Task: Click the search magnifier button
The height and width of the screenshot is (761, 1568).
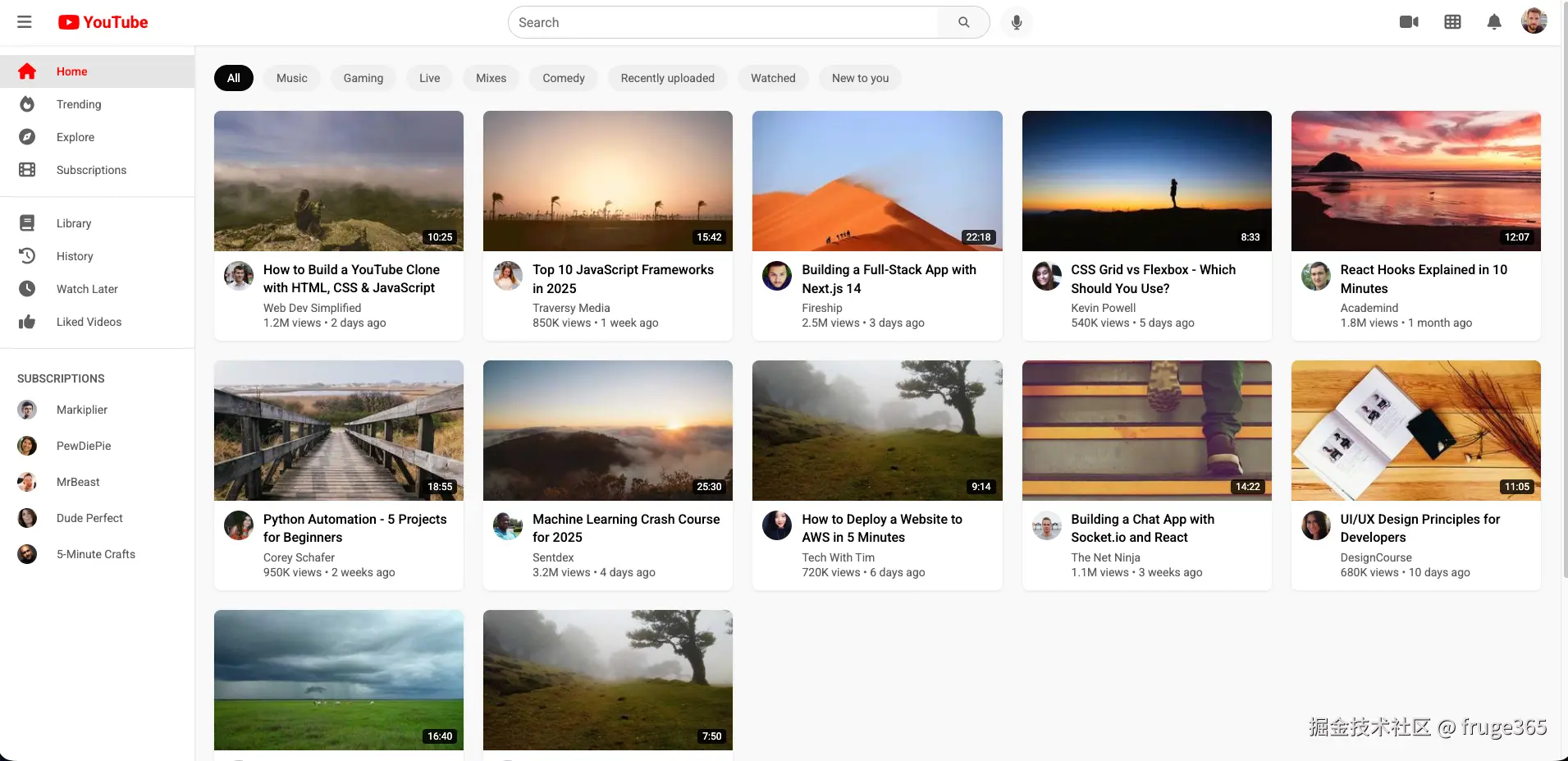Action: pos(964,22)
